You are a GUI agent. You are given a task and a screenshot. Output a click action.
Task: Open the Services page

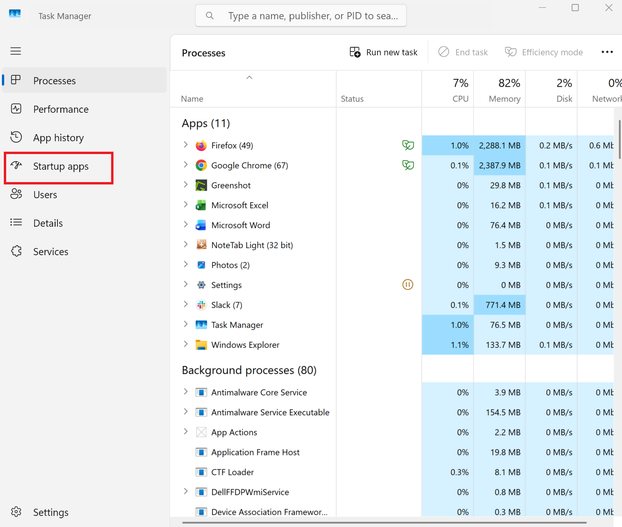84,252
